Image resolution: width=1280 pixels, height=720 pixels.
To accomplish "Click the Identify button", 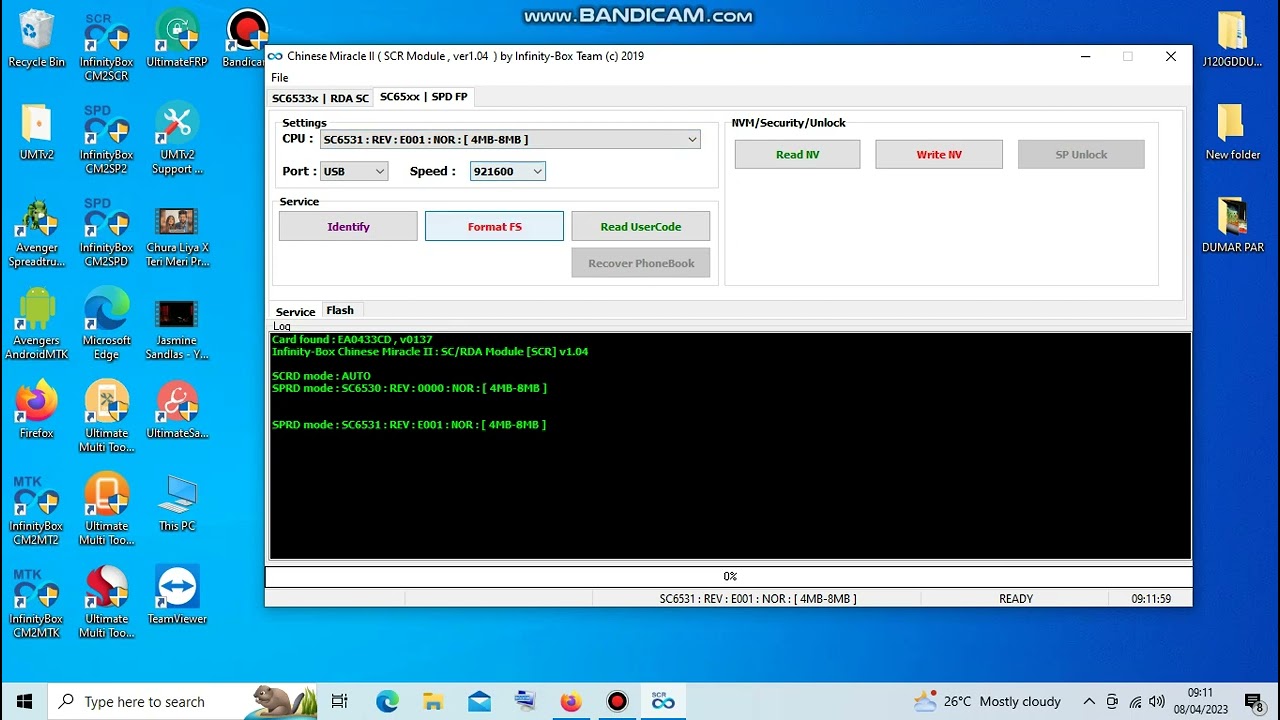I will point(348,227).
